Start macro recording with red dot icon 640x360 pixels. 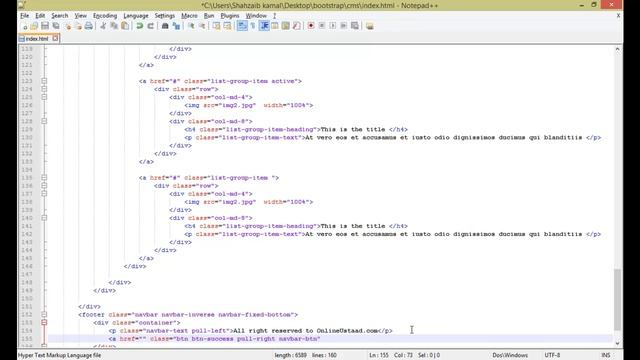click(x=311, y=26)
